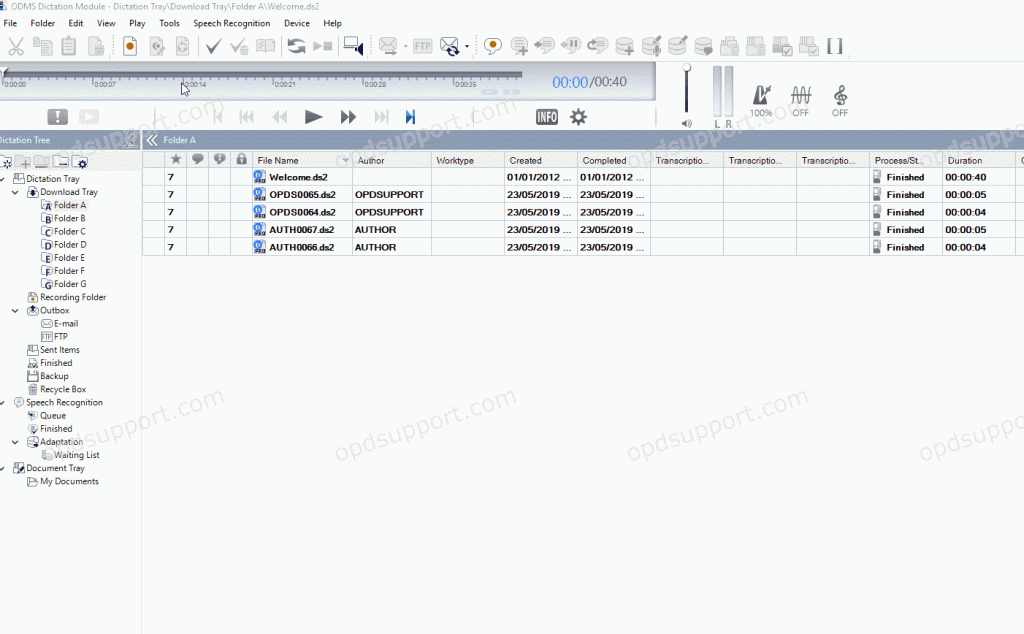The height and width of the screenshot is (634, 1024).
Task: Toggle the speaker mute icon
Action: 685,123
